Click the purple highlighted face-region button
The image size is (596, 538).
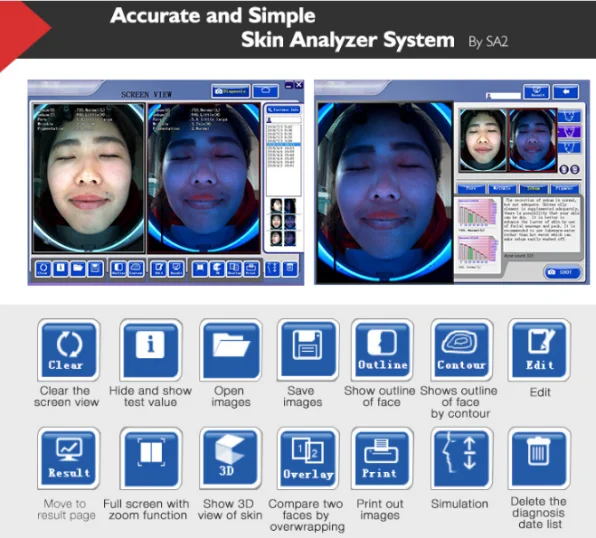pos(569,132)
